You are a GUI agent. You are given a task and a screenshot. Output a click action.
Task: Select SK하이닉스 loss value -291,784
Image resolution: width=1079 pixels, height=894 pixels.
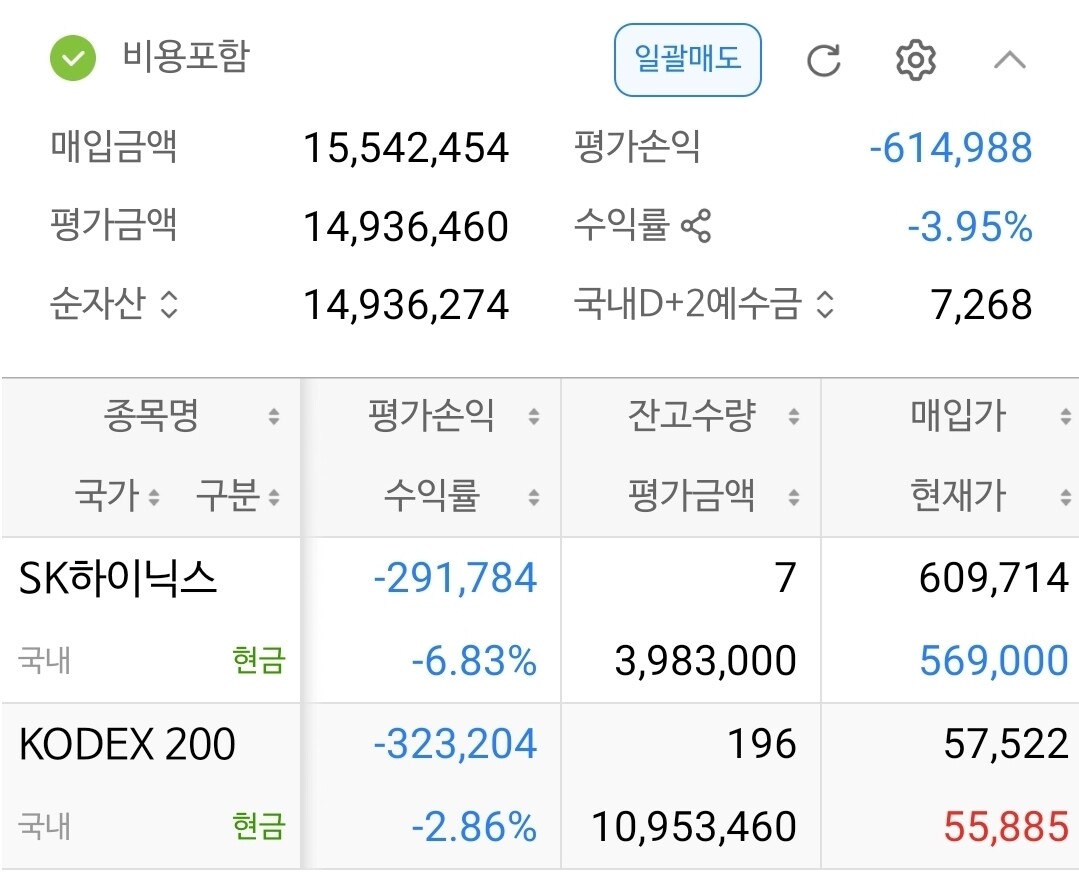[x=455, y=577]
